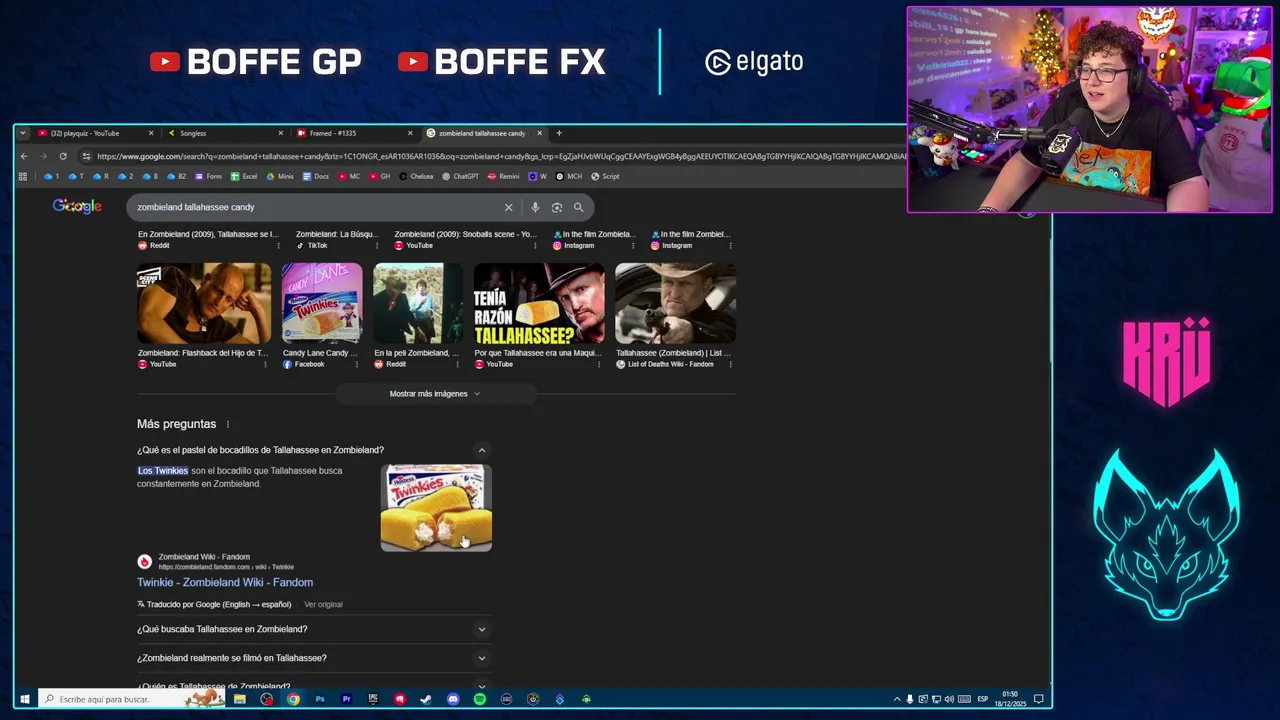Launch Premiere Pro from the taskbar

tap(346, 699)
